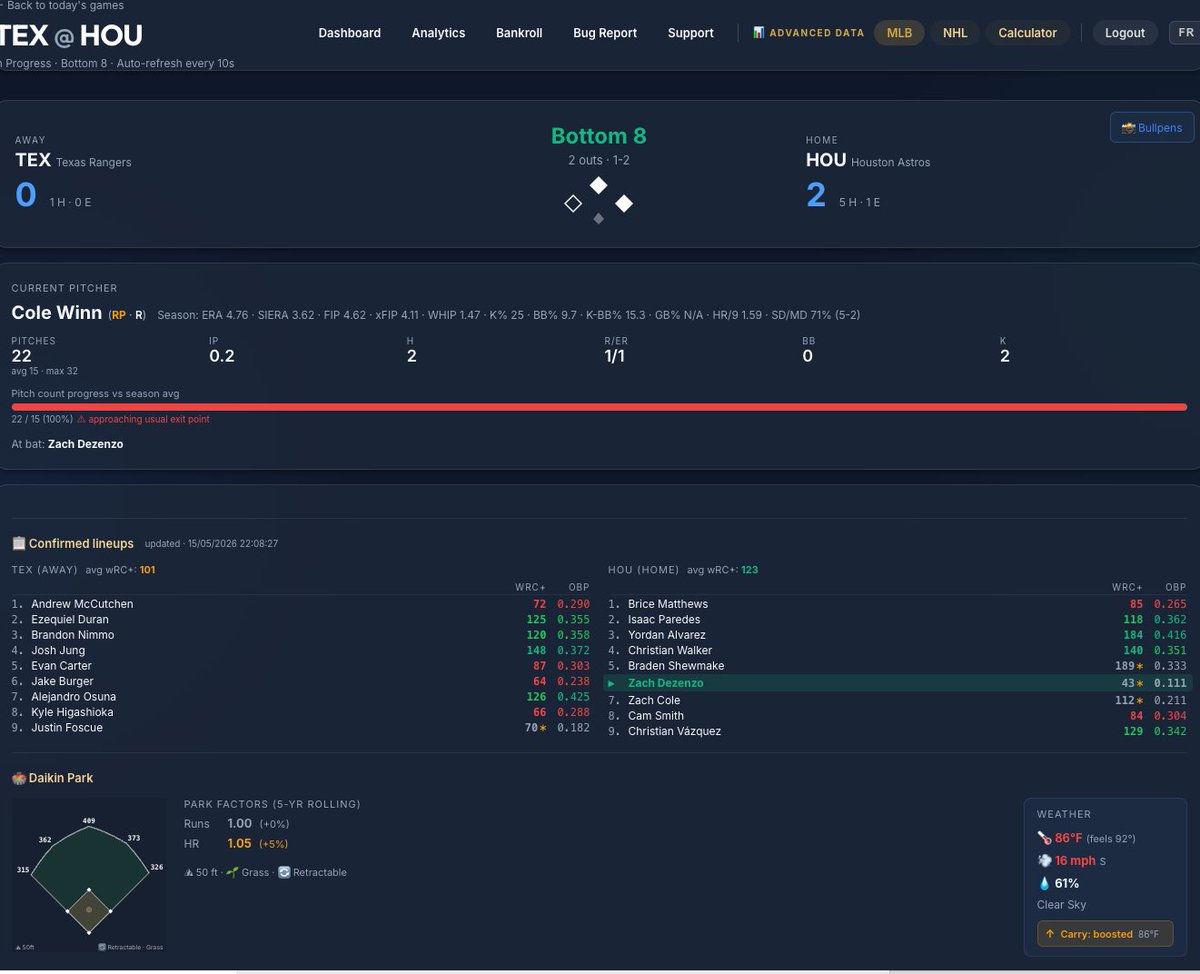Open the Bug Report page
This screenshot has height=974, width=1200.
point(605,33)
